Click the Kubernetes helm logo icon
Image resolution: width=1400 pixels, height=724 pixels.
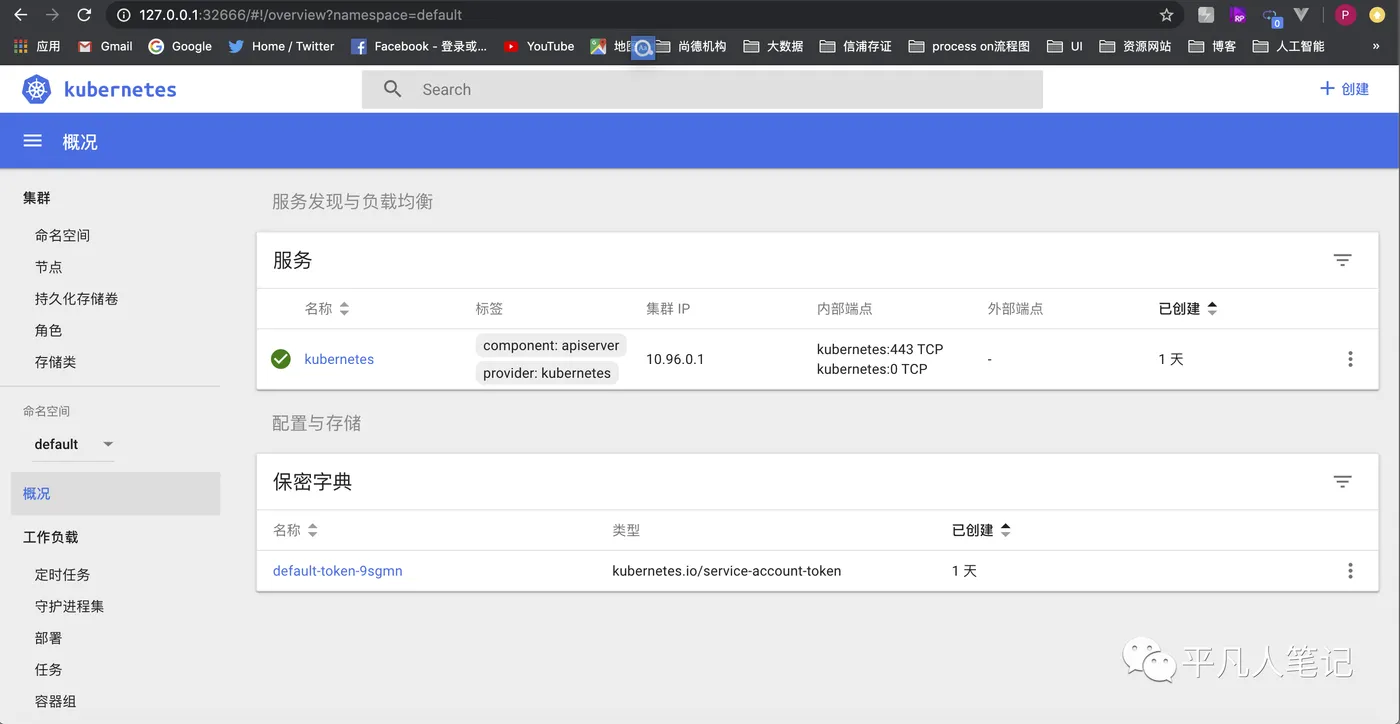(37, 89)
